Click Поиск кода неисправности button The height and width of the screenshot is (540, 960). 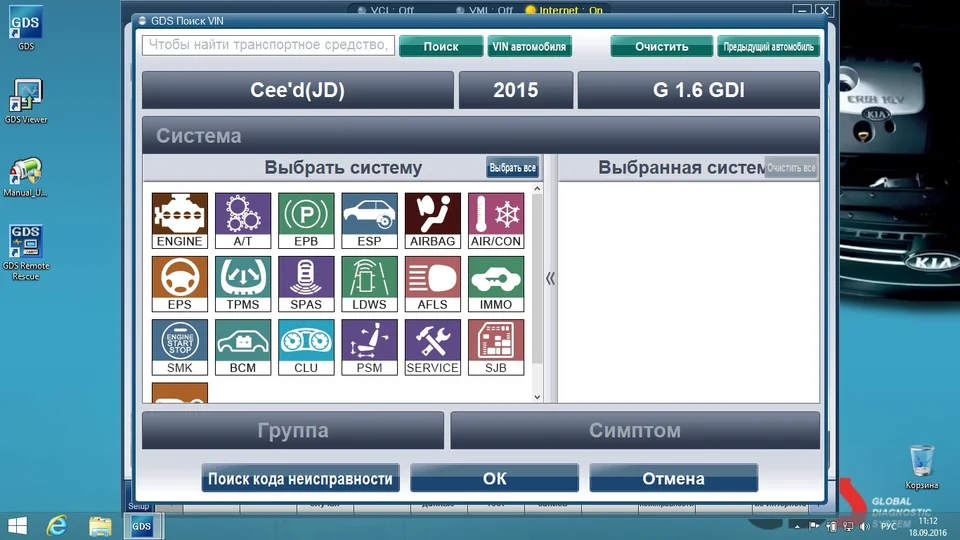[301, 478]
